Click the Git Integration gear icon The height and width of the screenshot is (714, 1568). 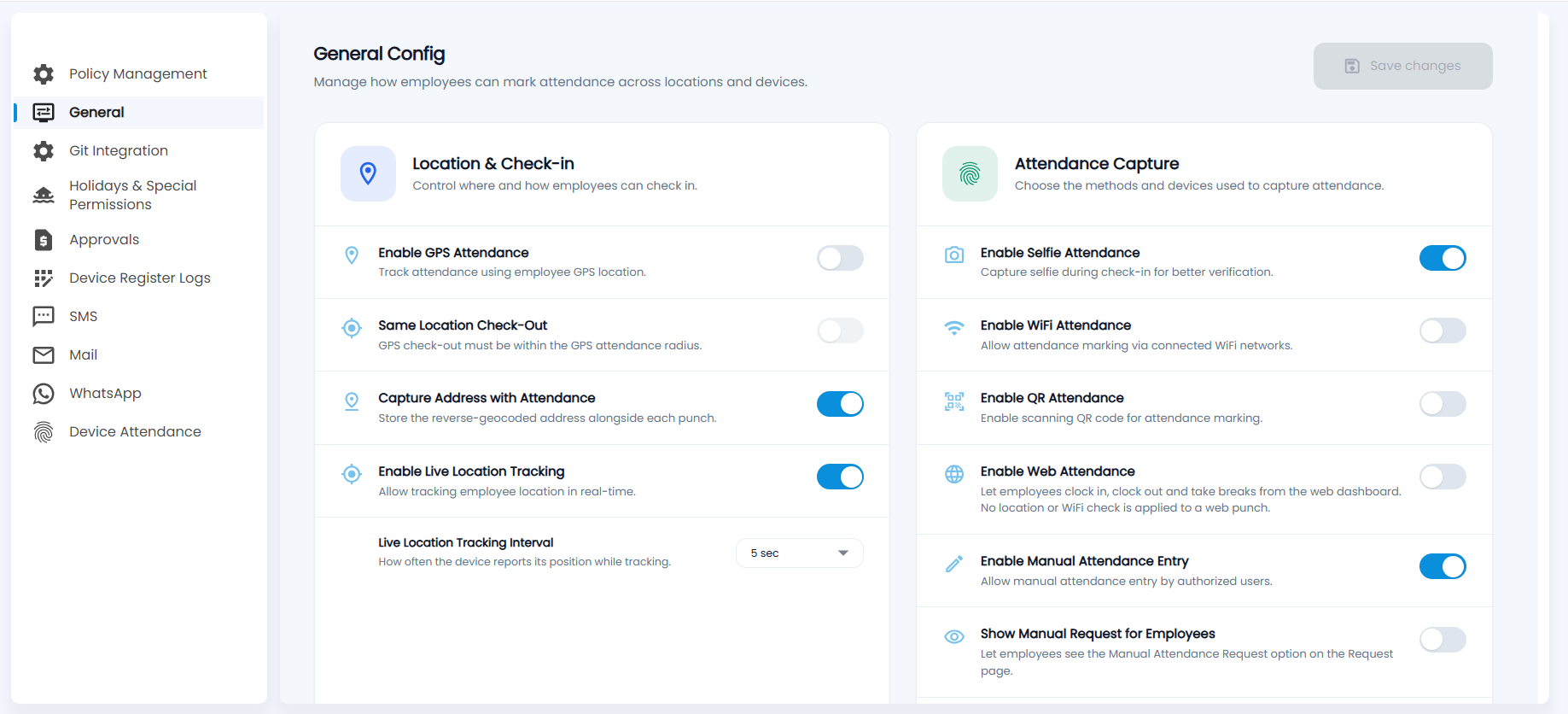(44, 151)
